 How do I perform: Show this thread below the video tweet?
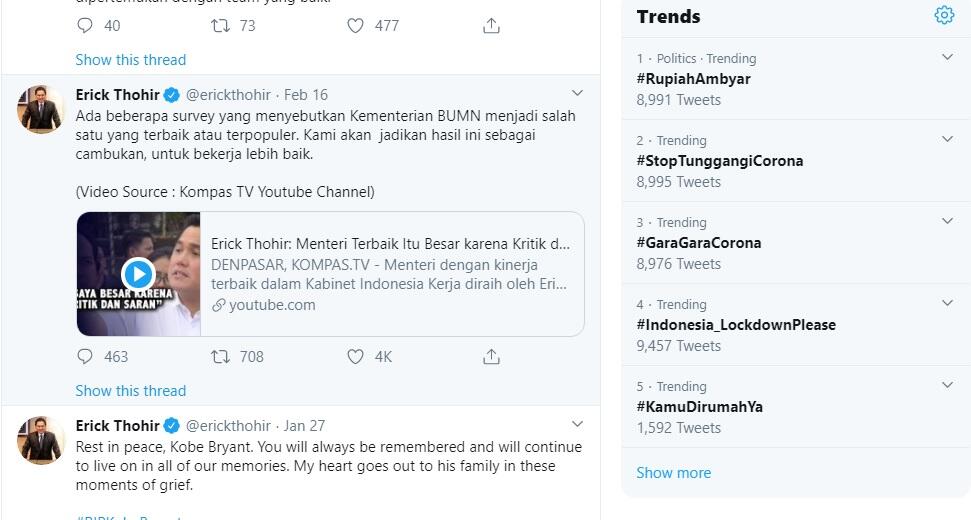131,391
